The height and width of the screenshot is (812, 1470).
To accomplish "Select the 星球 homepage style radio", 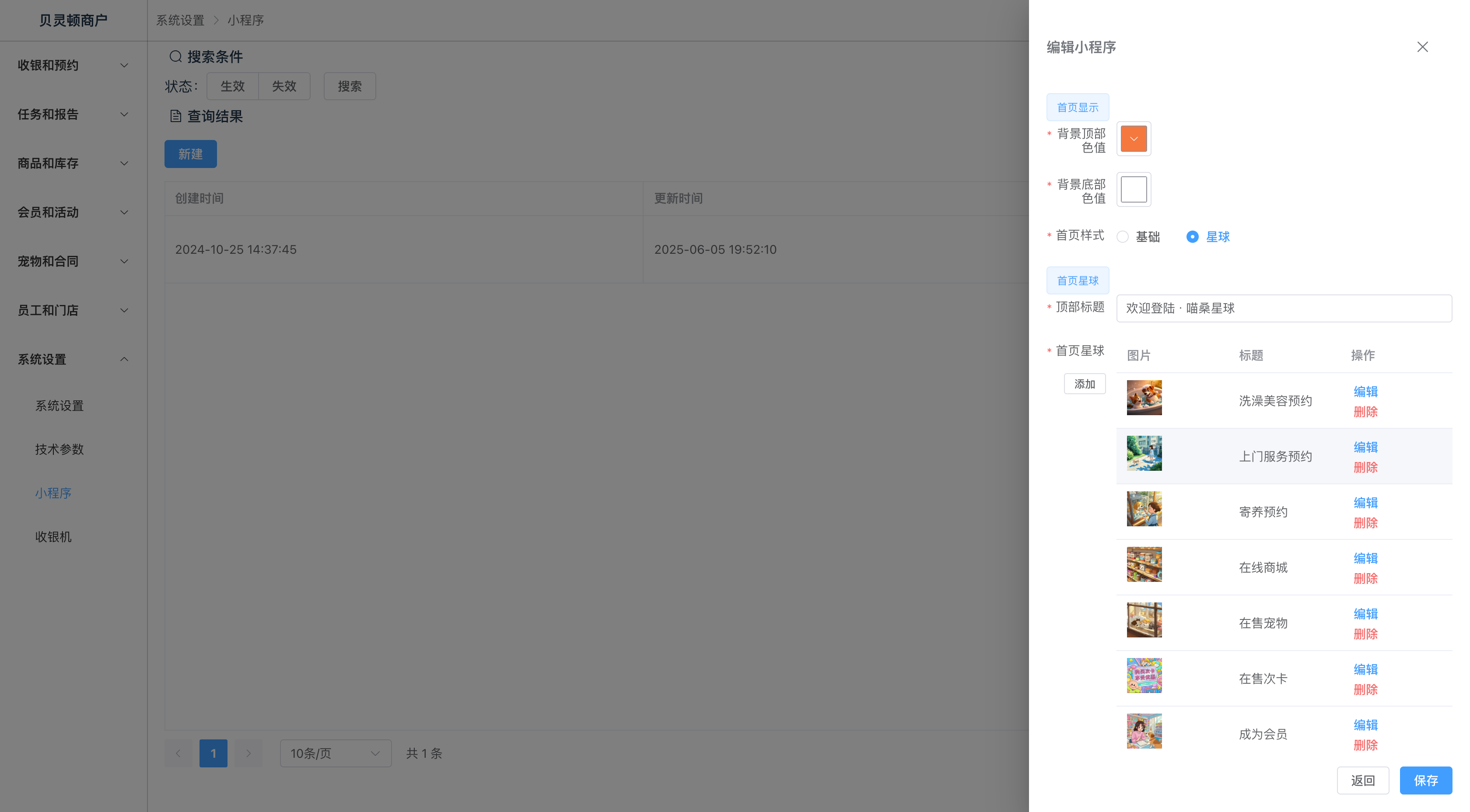I will (1192, 237).
